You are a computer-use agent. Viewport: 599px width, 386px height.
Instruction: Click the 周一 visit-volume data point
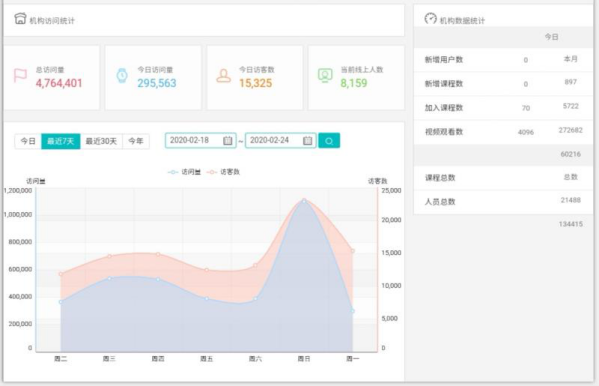point(353,311)
